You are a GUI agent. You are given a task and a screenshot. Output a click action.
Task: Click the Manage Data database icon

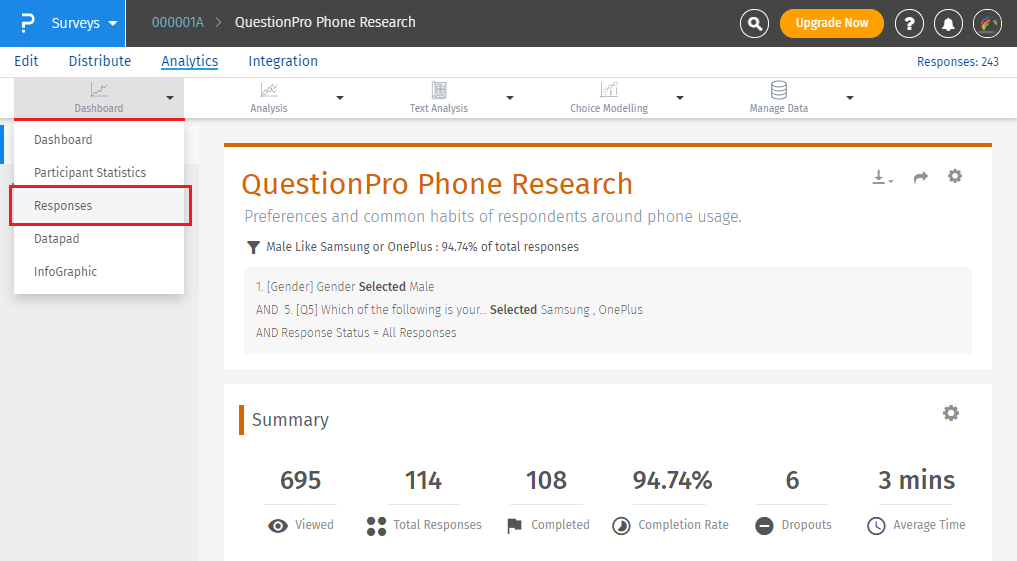(x=779, y=90)
